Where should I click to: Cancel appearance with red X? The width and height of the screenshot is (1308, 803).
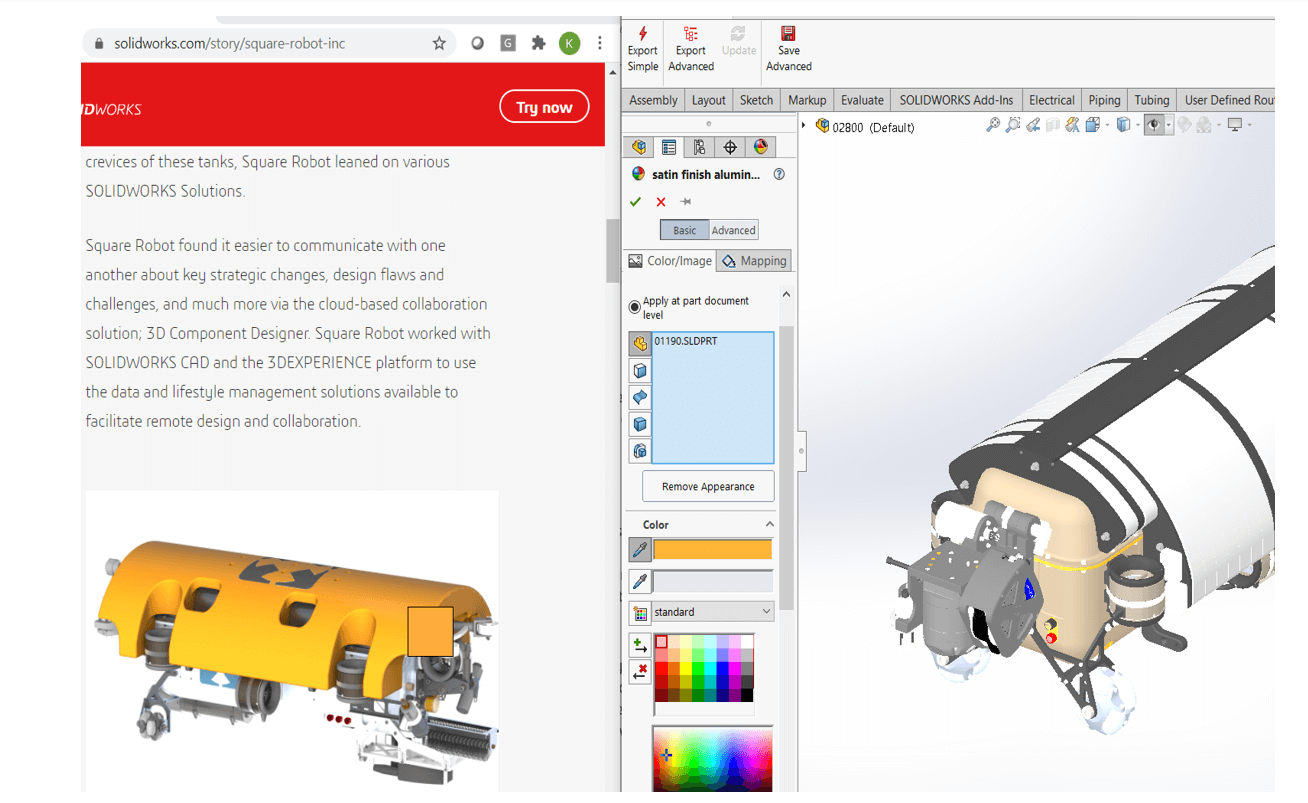point(661,202)
